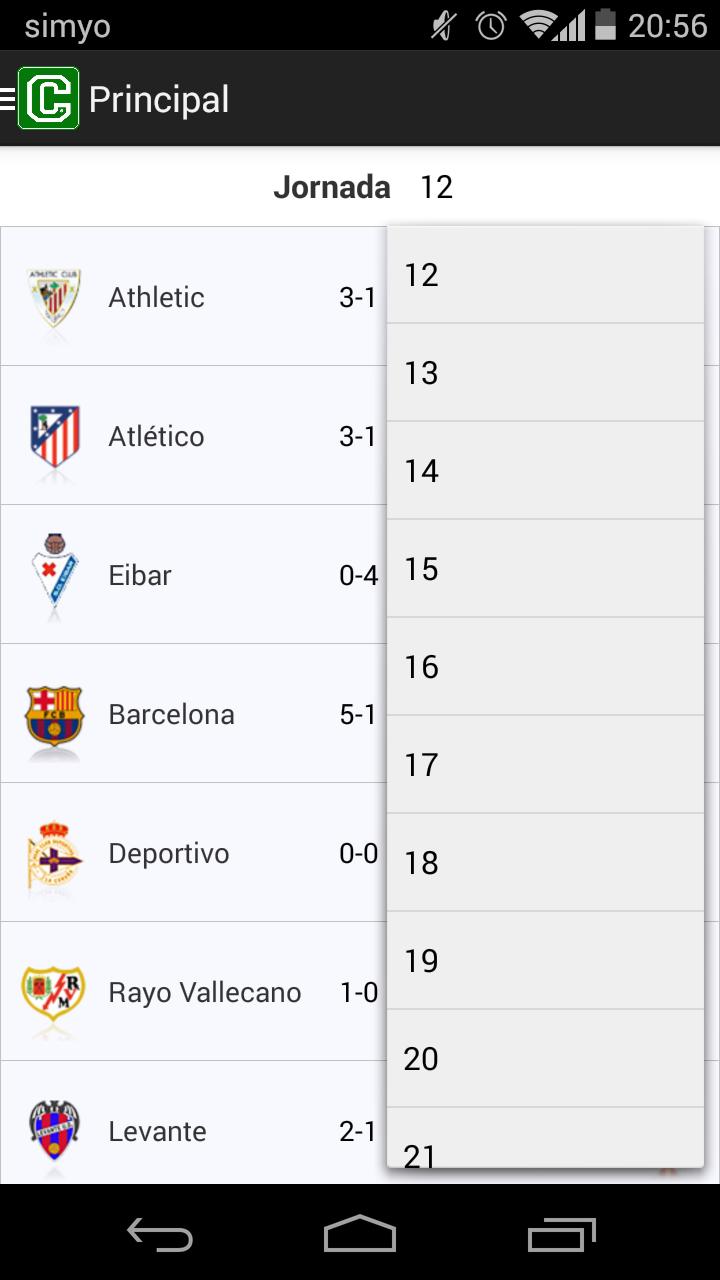Choose jornada 18 in the dropdown

tap(545, 862)
